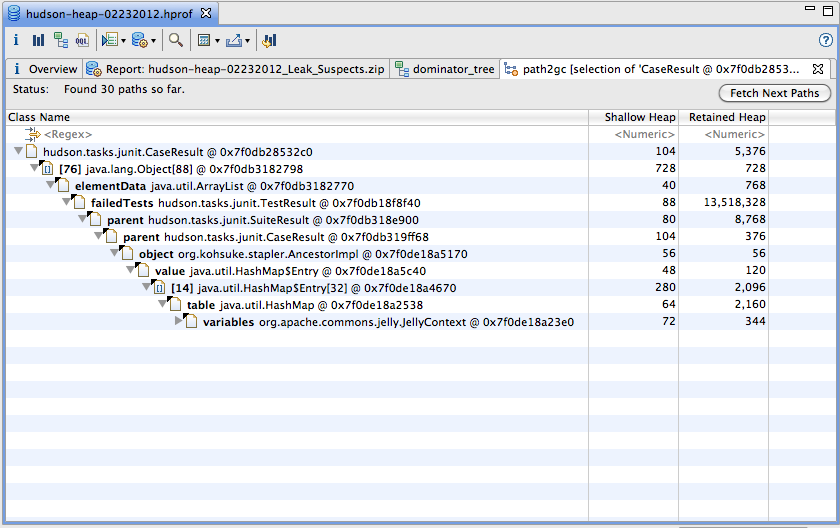Open the Dominator Tree toolbar icon
Screen dimensions: 840x528
pyautogui.click(x=60, y=41)
